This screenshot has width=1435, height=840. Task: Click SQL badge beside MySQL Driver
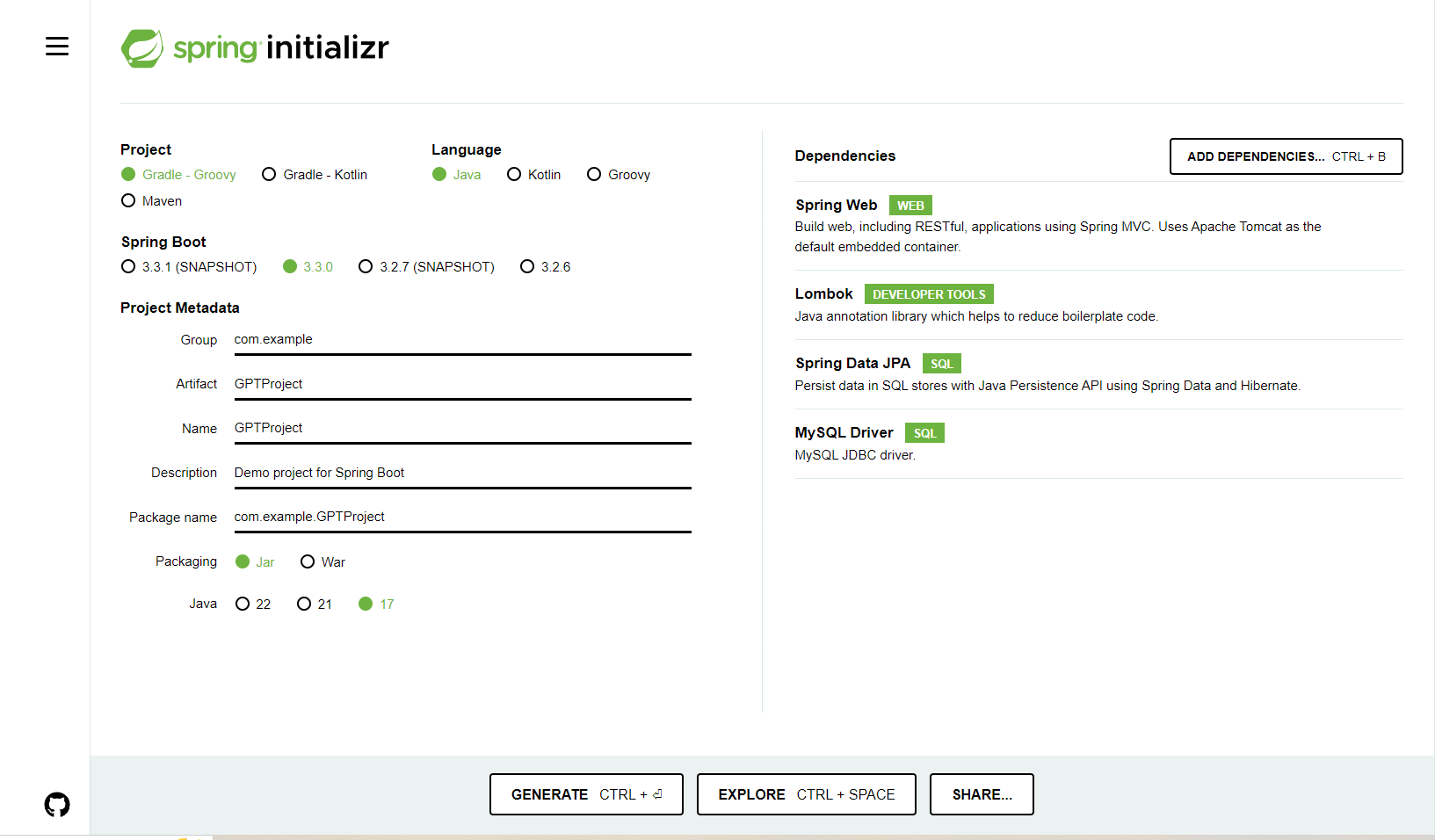[924, 433]
